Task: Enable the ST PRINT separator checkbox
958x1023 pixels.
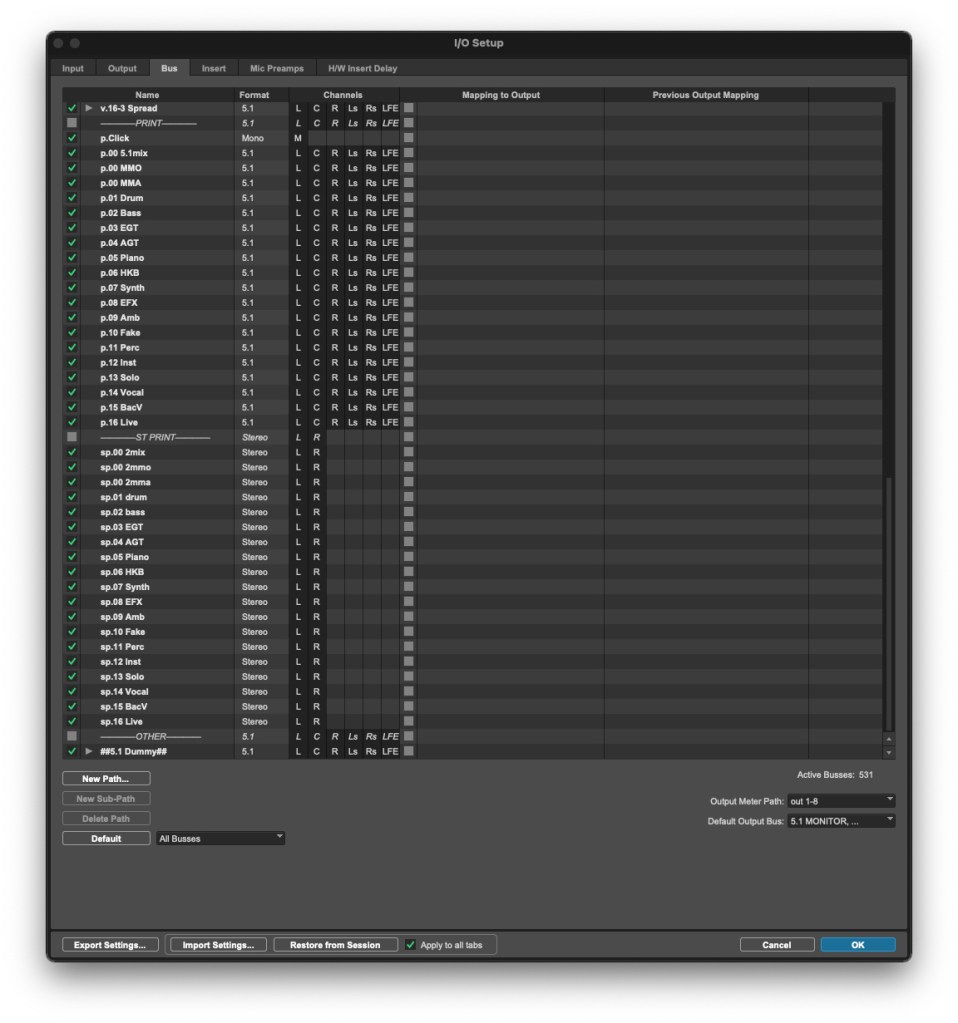Action: coord(71,437)
